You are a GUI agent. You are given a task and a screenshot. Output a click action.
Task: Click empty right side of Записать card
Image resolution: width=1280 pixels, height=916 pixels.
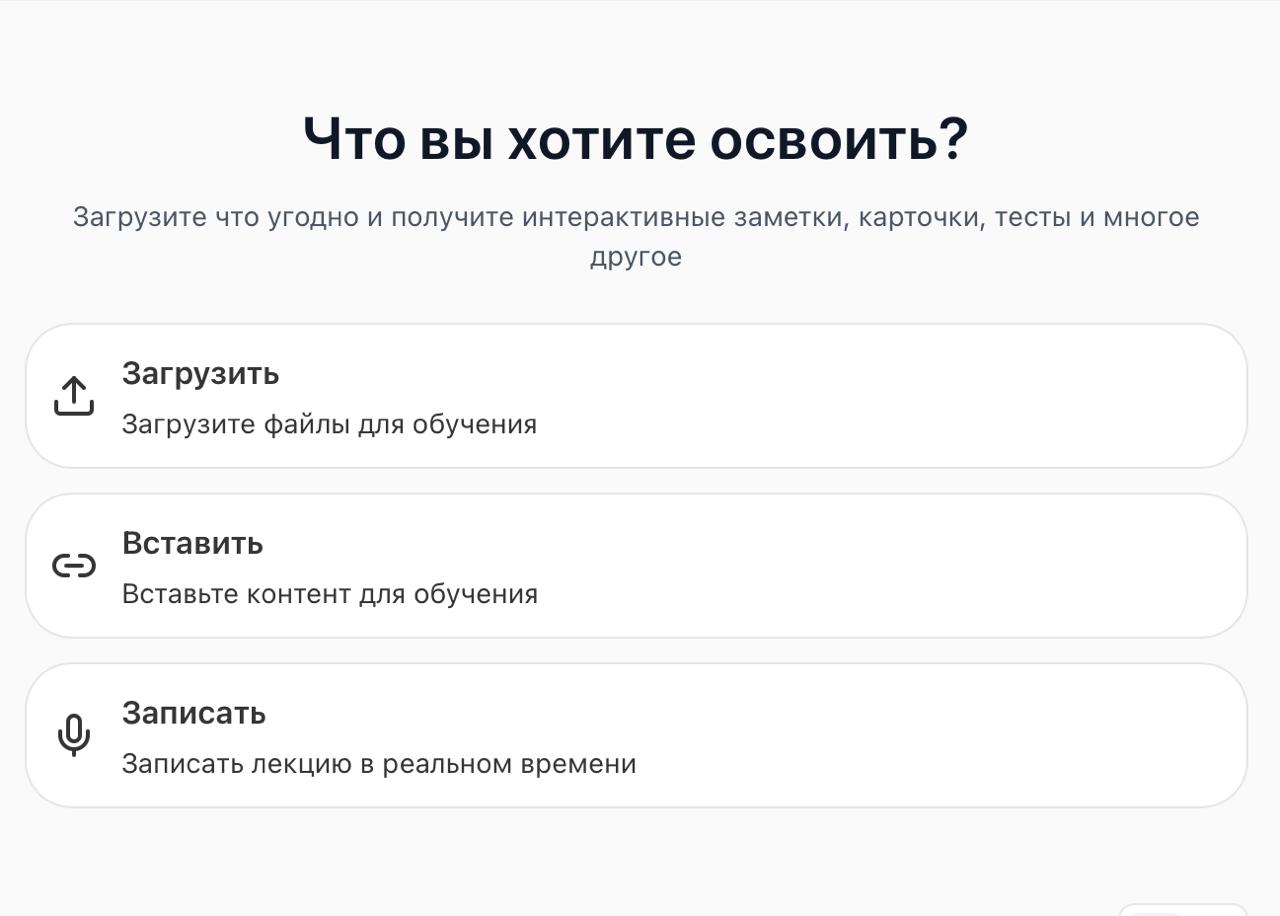[x=1000, y=736]
